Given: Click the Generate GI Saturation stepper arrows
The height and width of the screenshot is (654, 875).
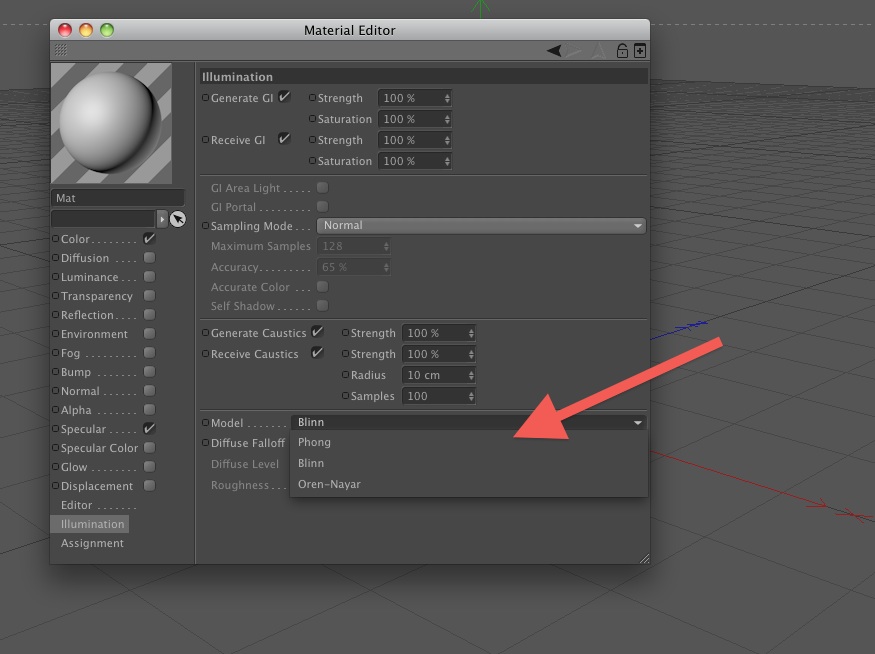Looking at the screenshot, I should point(447,119).
